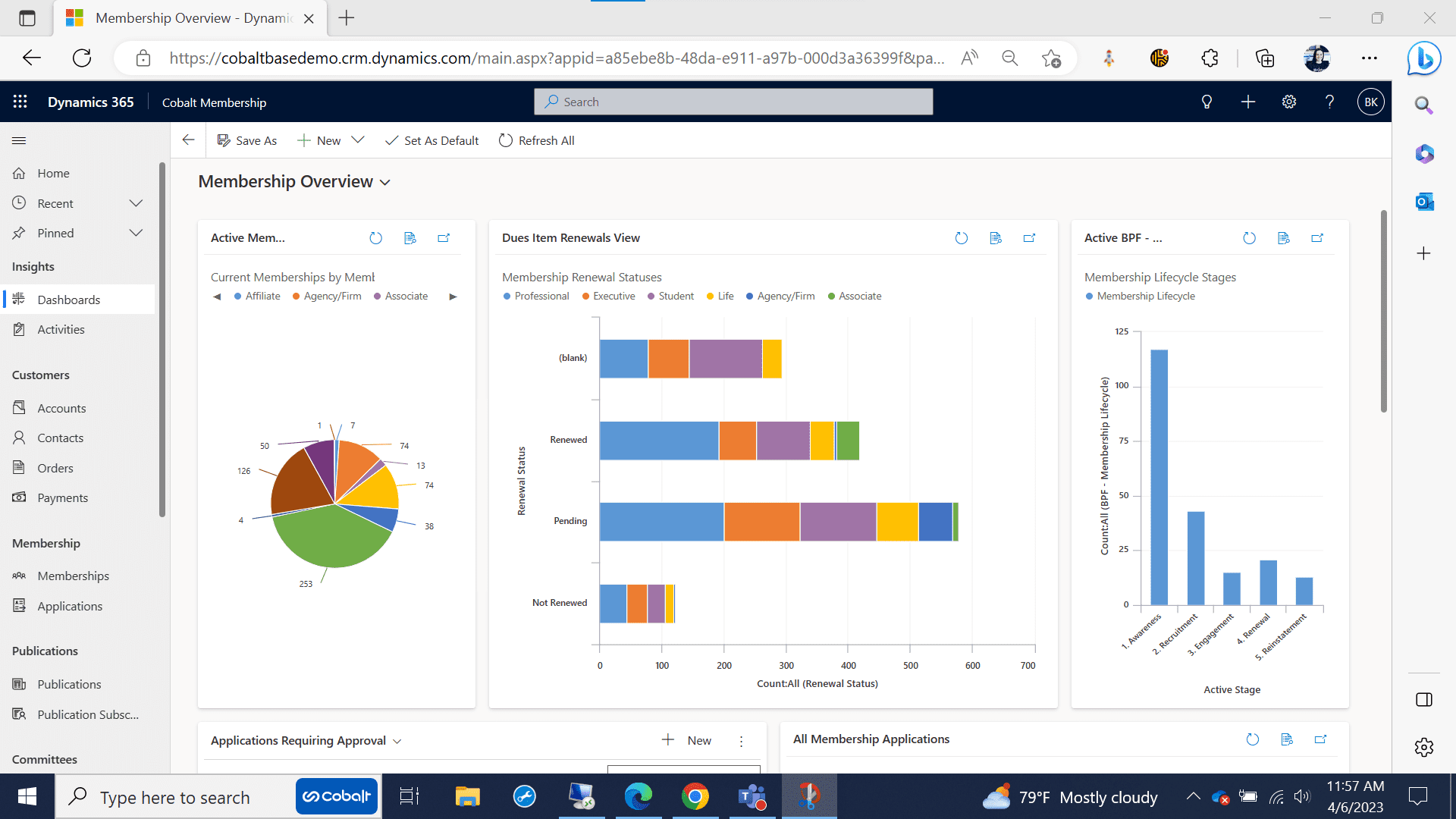Click Refresh All in the command bar
Screen dimensions: 1456x819
pos(536,140)
